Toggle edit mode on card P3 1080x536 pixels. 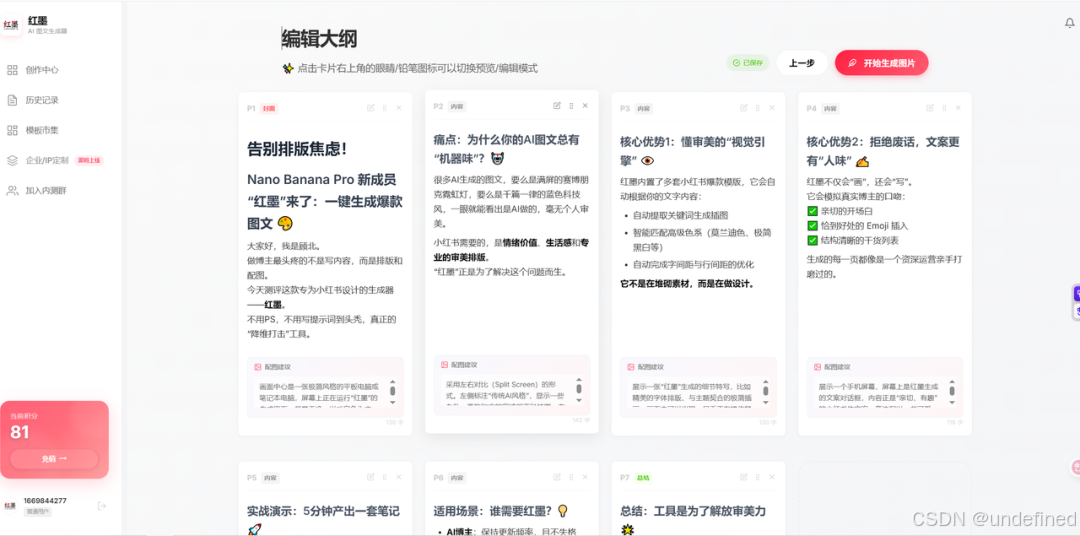(x=743, y=107)
